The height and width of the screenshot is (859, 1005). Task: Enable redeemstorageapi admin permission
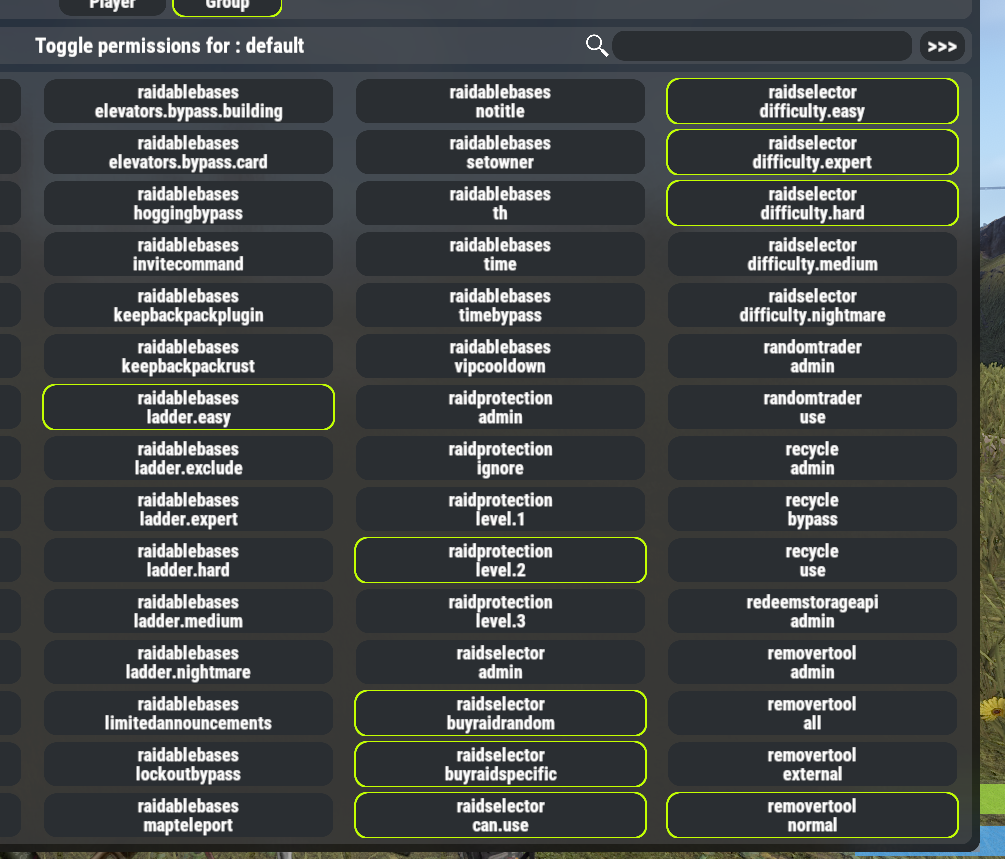click(x=812, y=611)
